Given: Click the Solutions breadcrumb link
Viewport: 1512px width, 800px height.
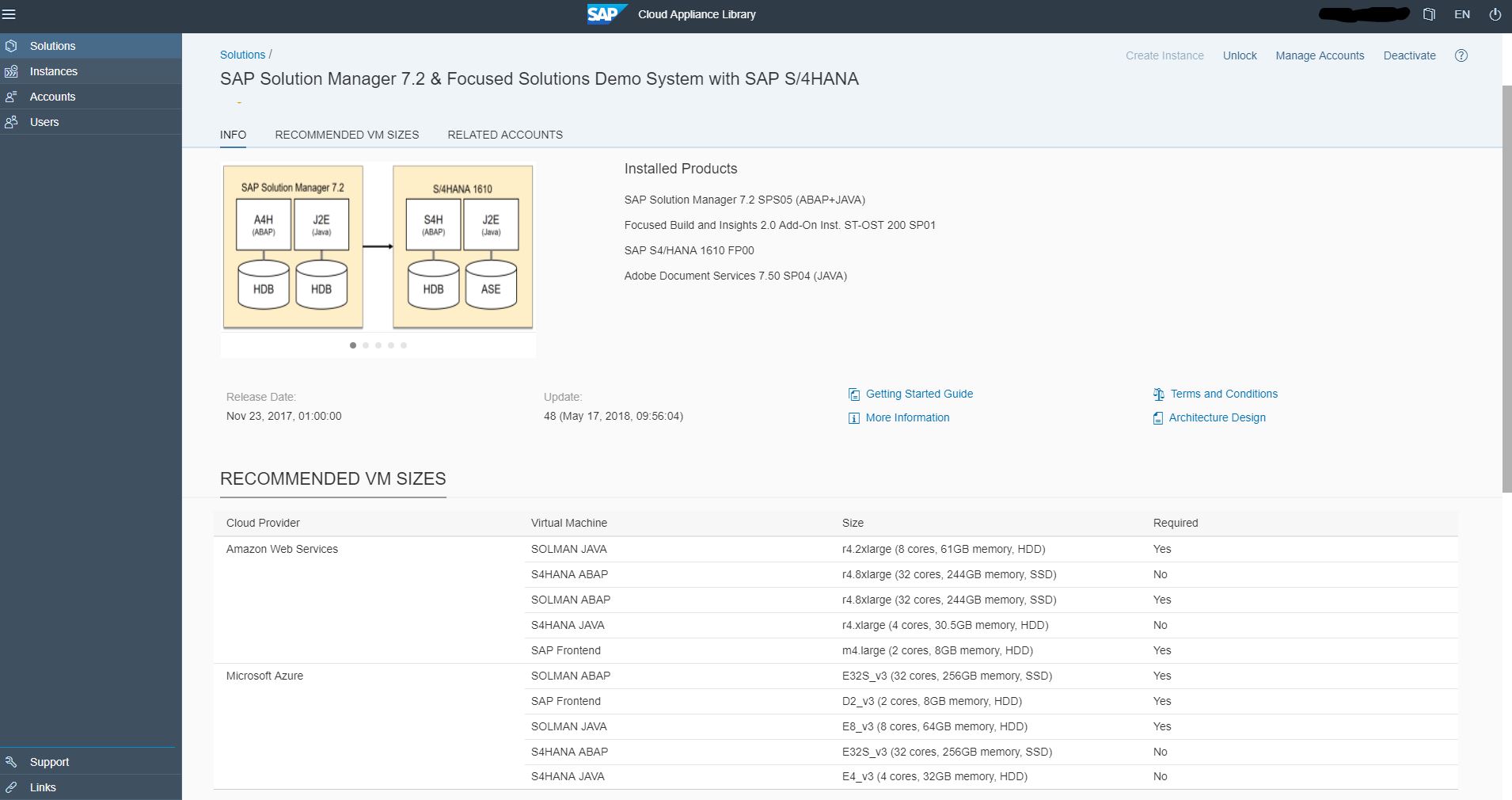Looking at the screenshot, I should (x=242, y=55).
